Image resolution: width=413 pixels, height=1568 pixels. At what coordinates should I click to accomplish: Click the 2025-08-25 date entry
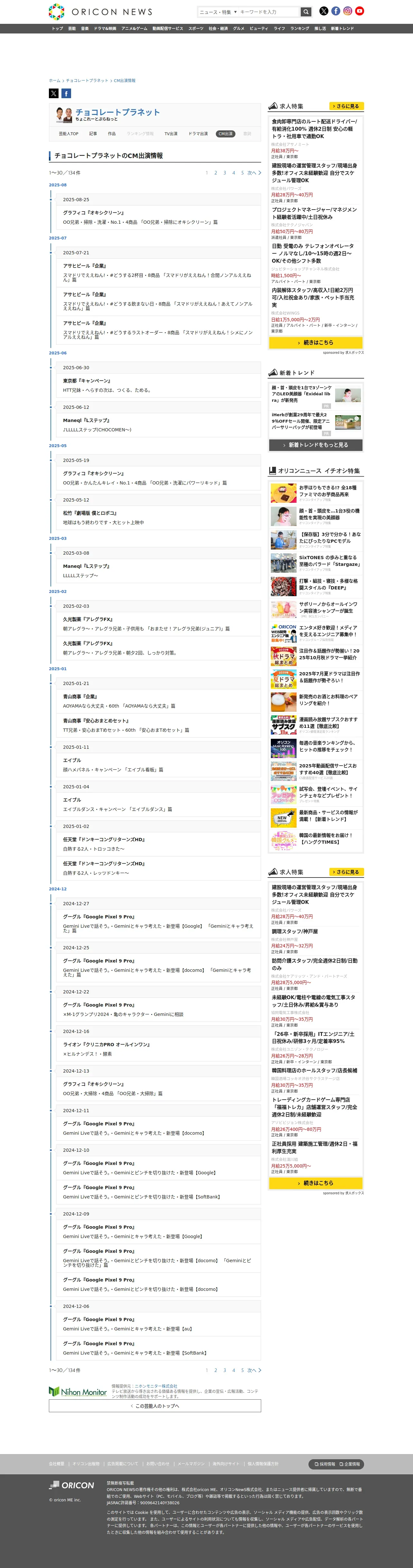76,200
